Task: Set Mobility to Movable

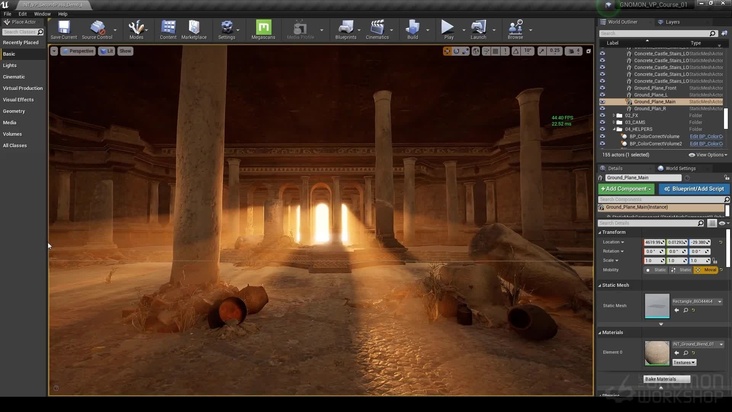Action: [706, 270]
